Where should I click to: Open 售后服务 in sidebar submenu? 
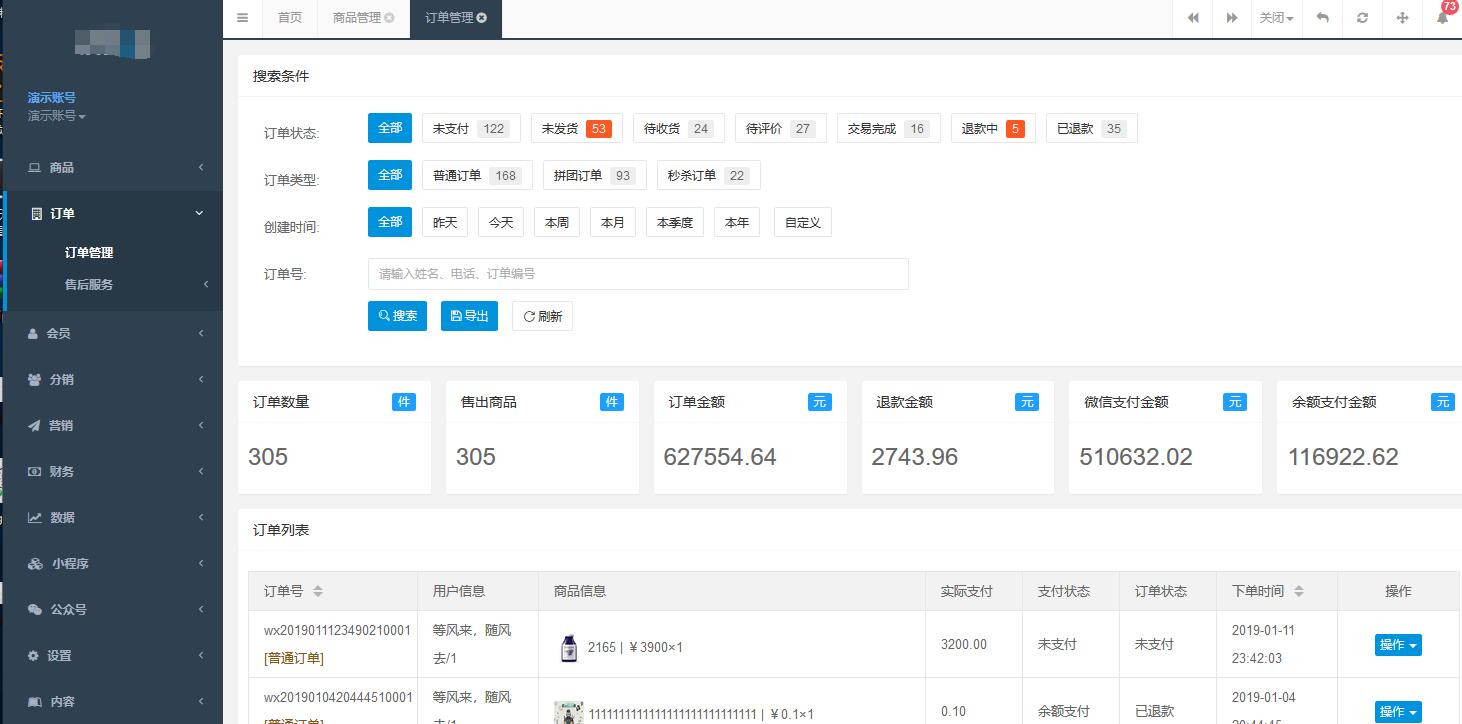click(89, 285)
